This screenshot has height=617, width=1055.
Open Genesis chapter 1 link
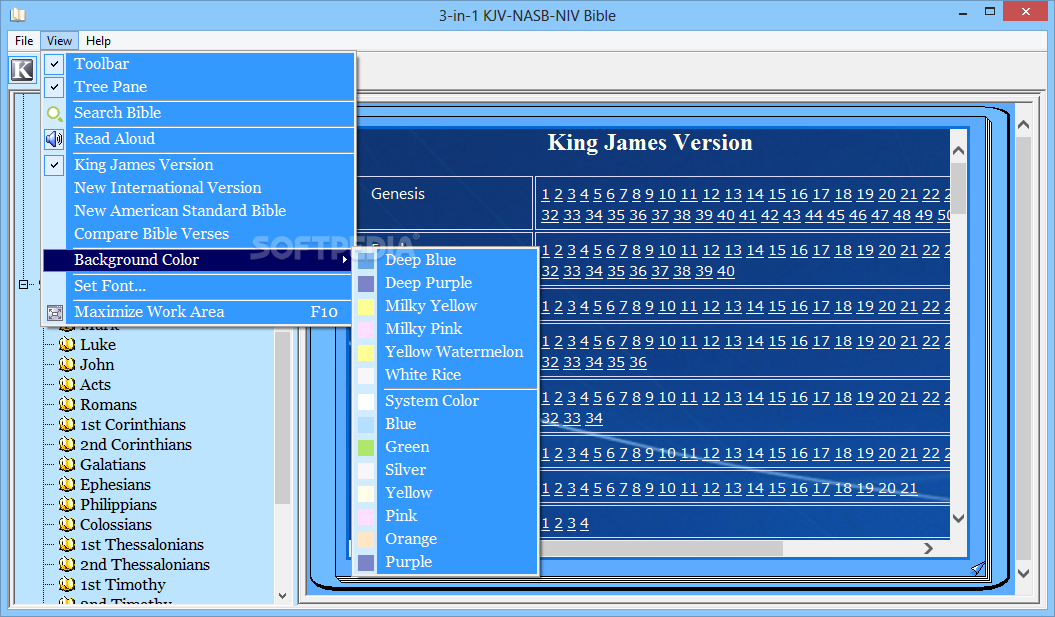click(546, 194)
